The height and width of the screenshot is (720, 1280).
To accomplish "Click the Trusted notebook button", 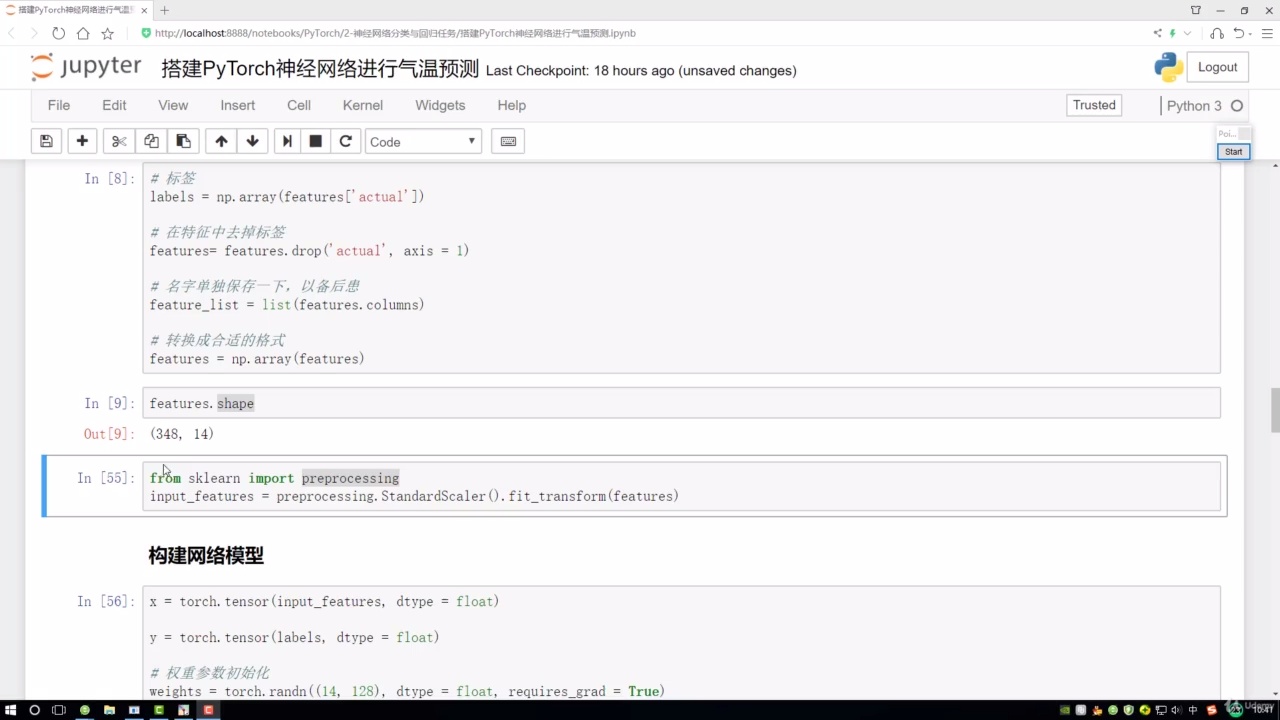I will coord(1093,105).
